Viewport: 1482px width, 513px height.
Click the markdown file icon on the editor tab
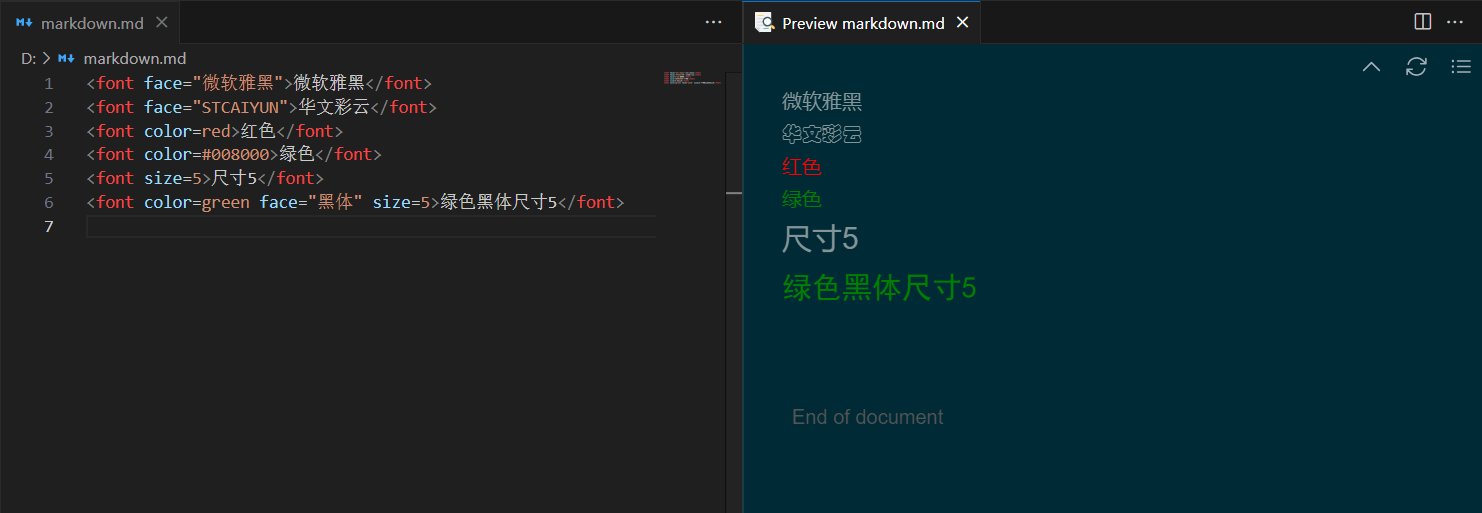[x=24, y=22]
